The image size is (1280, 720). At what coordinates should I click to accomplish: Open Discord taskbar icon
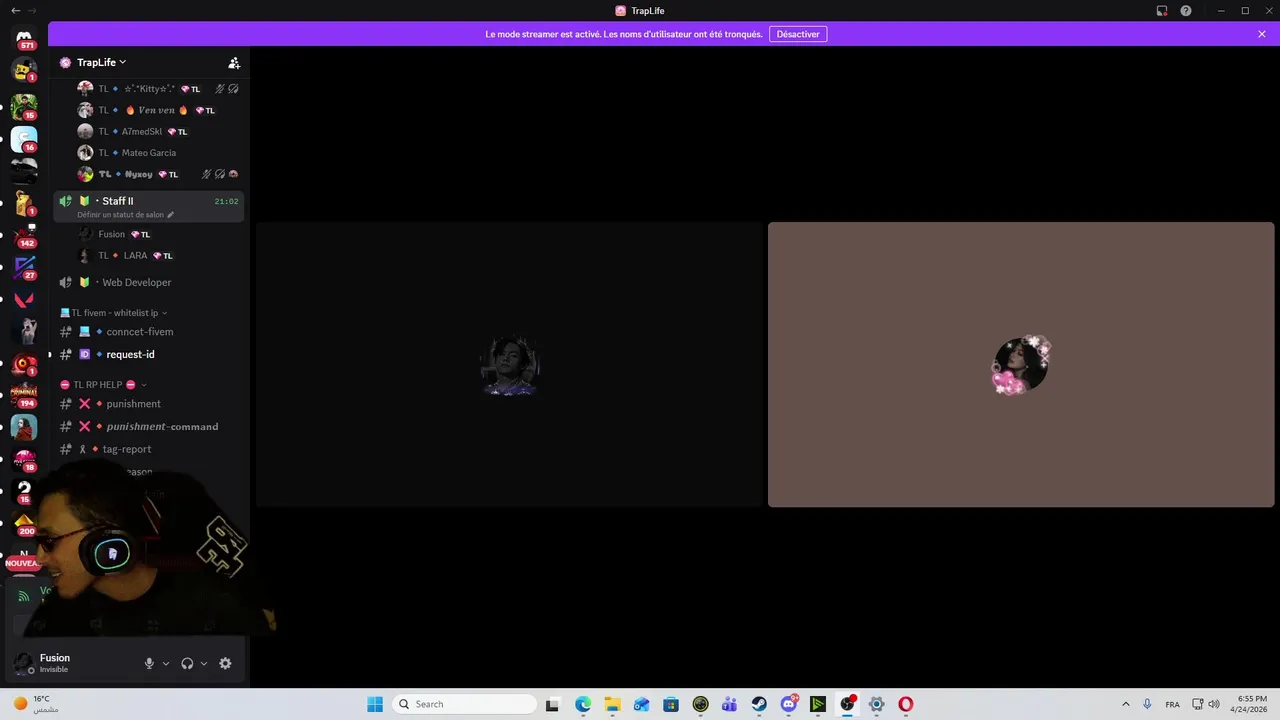(789, 704)
